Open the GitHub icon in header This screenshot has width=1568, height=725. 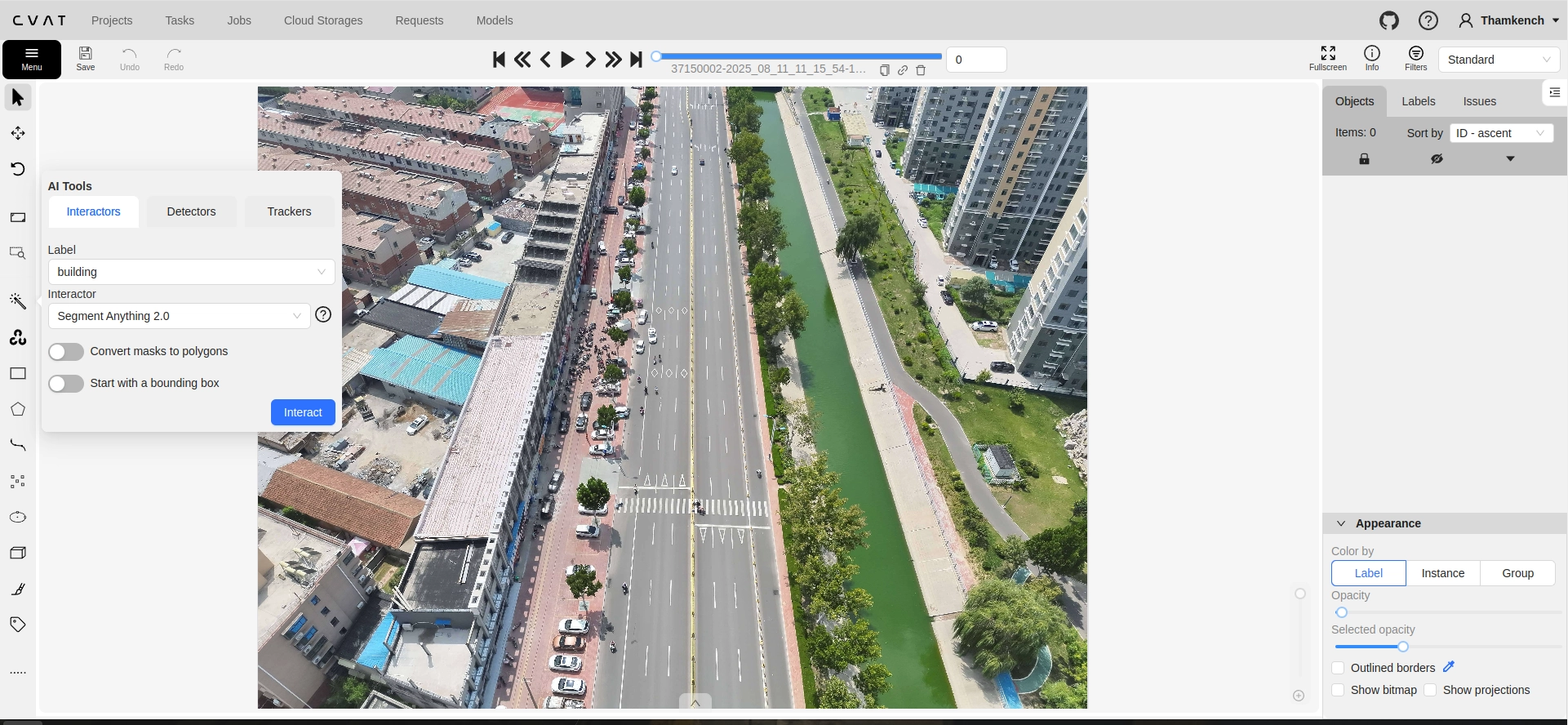1389,20
